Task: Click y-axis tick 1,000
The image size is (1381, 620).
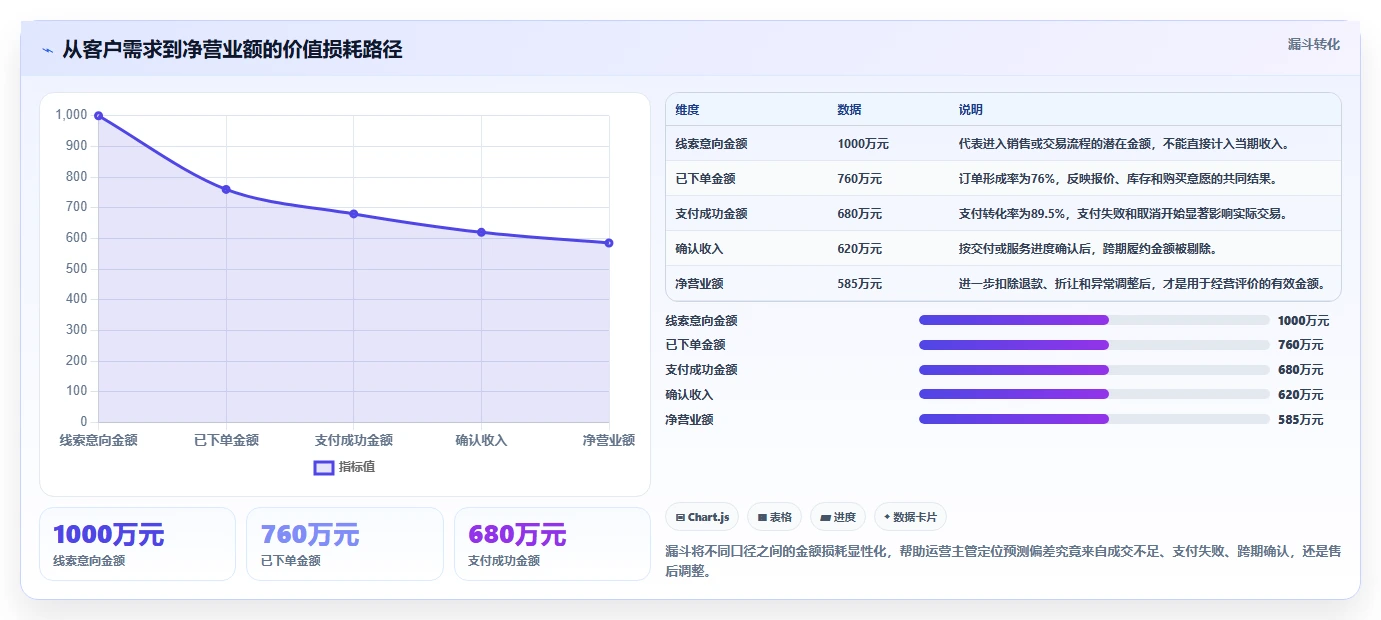Action: point(71,115)
